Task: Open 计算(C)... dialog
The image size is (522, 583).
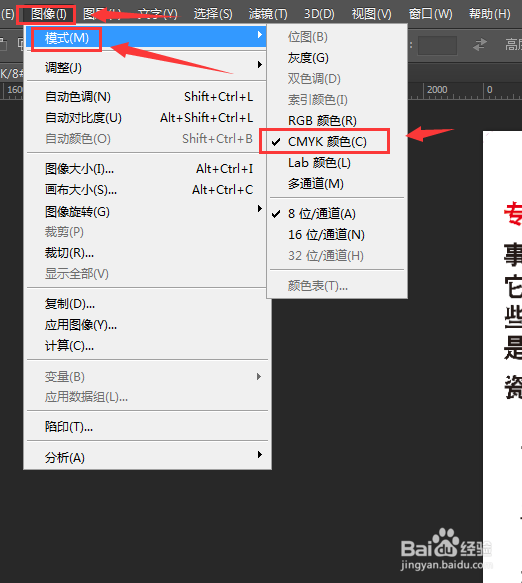Action: (x=147, y=346)
